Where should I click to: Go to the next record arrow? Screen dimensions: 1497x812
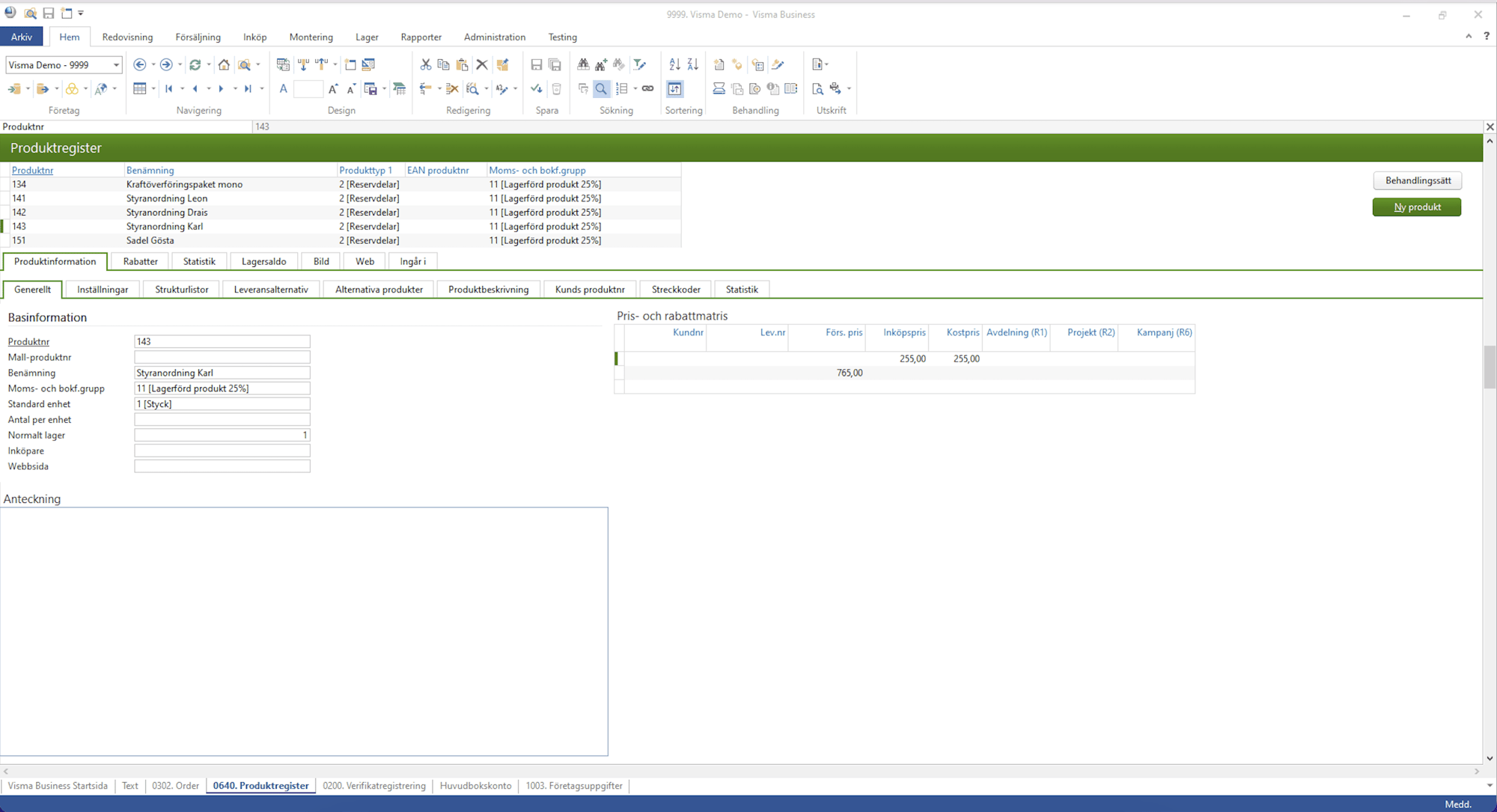tap(222, 89)
